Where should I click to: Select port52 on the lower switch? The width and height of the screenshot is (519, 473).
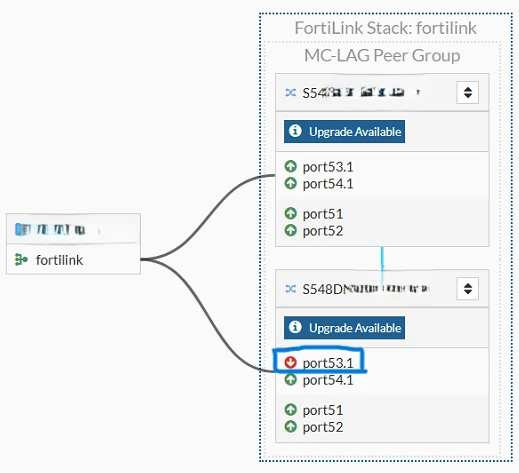tap(323, 427)
